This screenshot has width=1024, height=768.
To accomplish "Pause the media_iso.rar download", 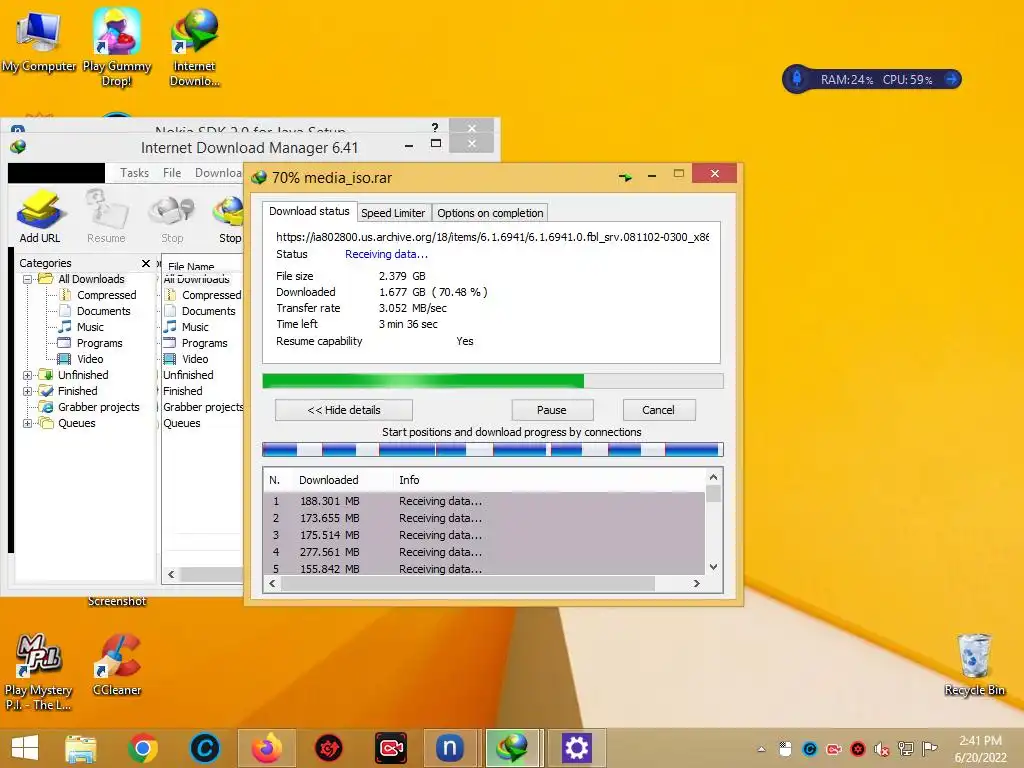I will (x=552, y=410).
